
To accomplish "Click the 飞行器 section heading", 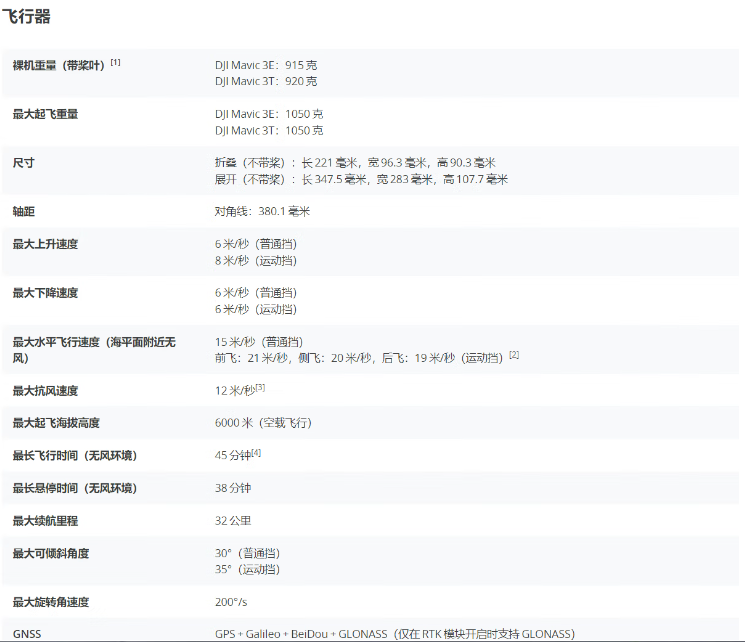I will pos(27,17).
